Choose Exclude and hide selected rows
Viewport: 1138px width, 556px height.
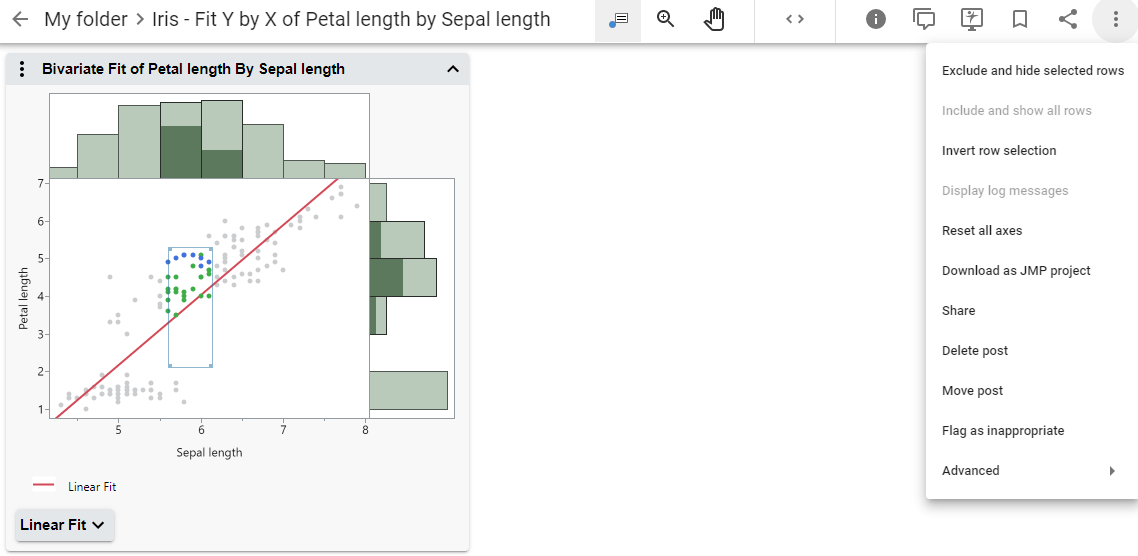pos(1032,71)
